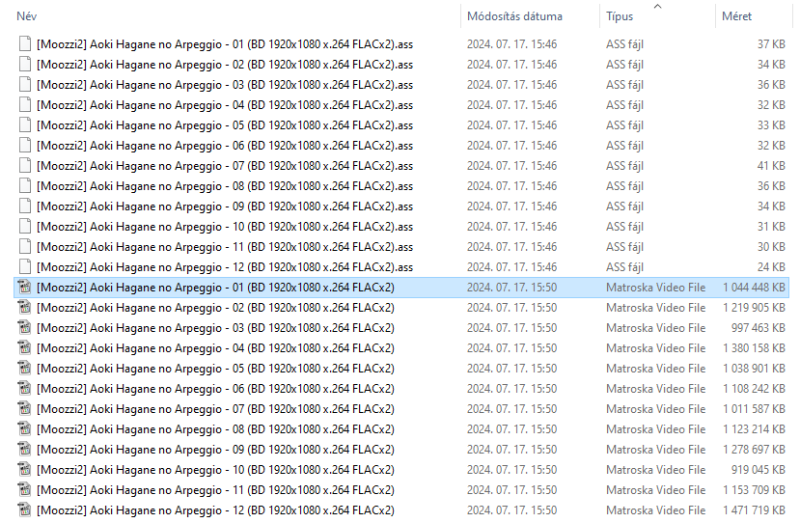
Task: Select subtitle file name Arpeggio - 12 .ass
Action: (224, 267)
